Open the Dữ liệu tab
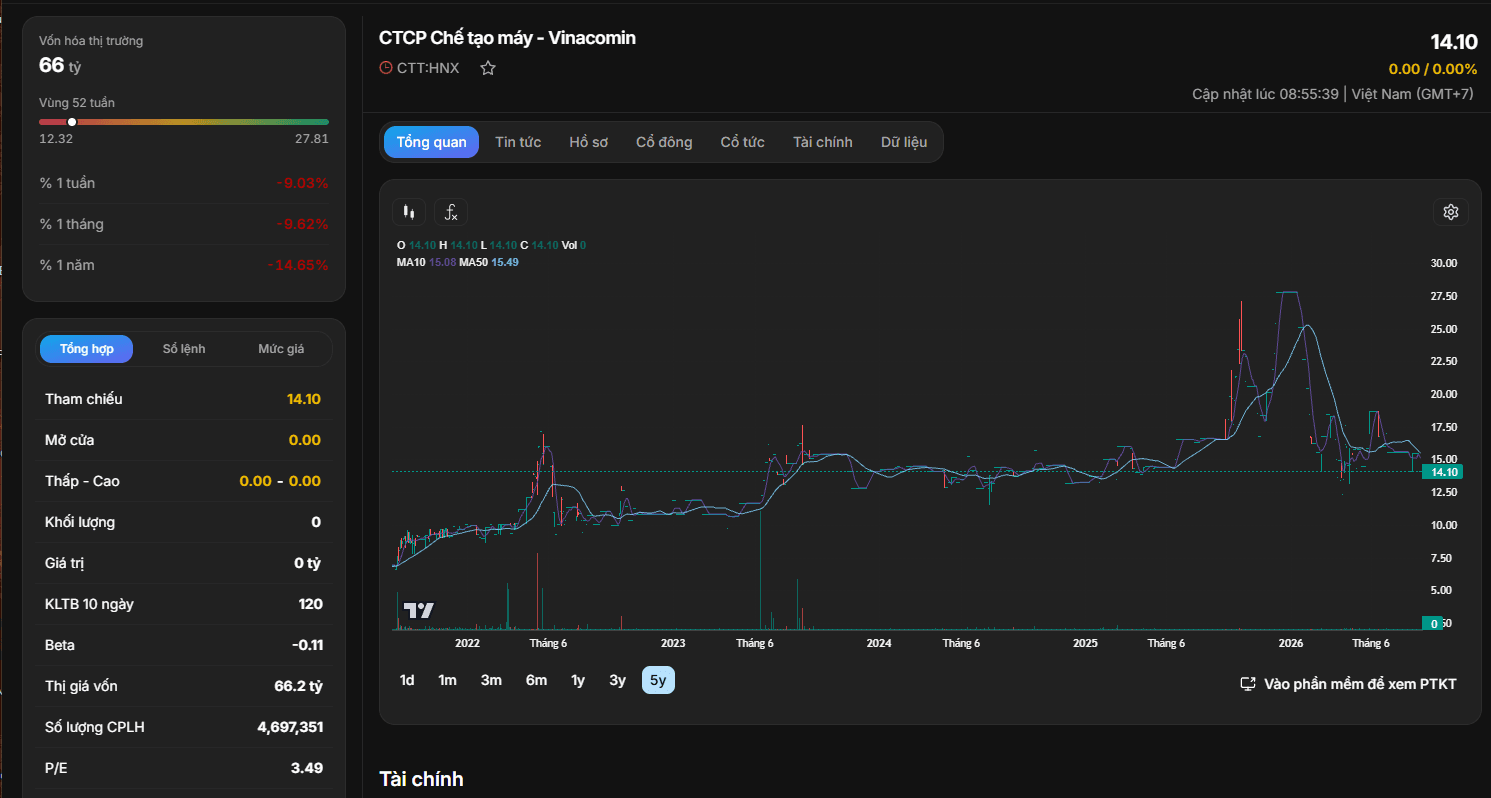Image resolution: width=1491 pixels, height=798 pixels. [904, 142]
